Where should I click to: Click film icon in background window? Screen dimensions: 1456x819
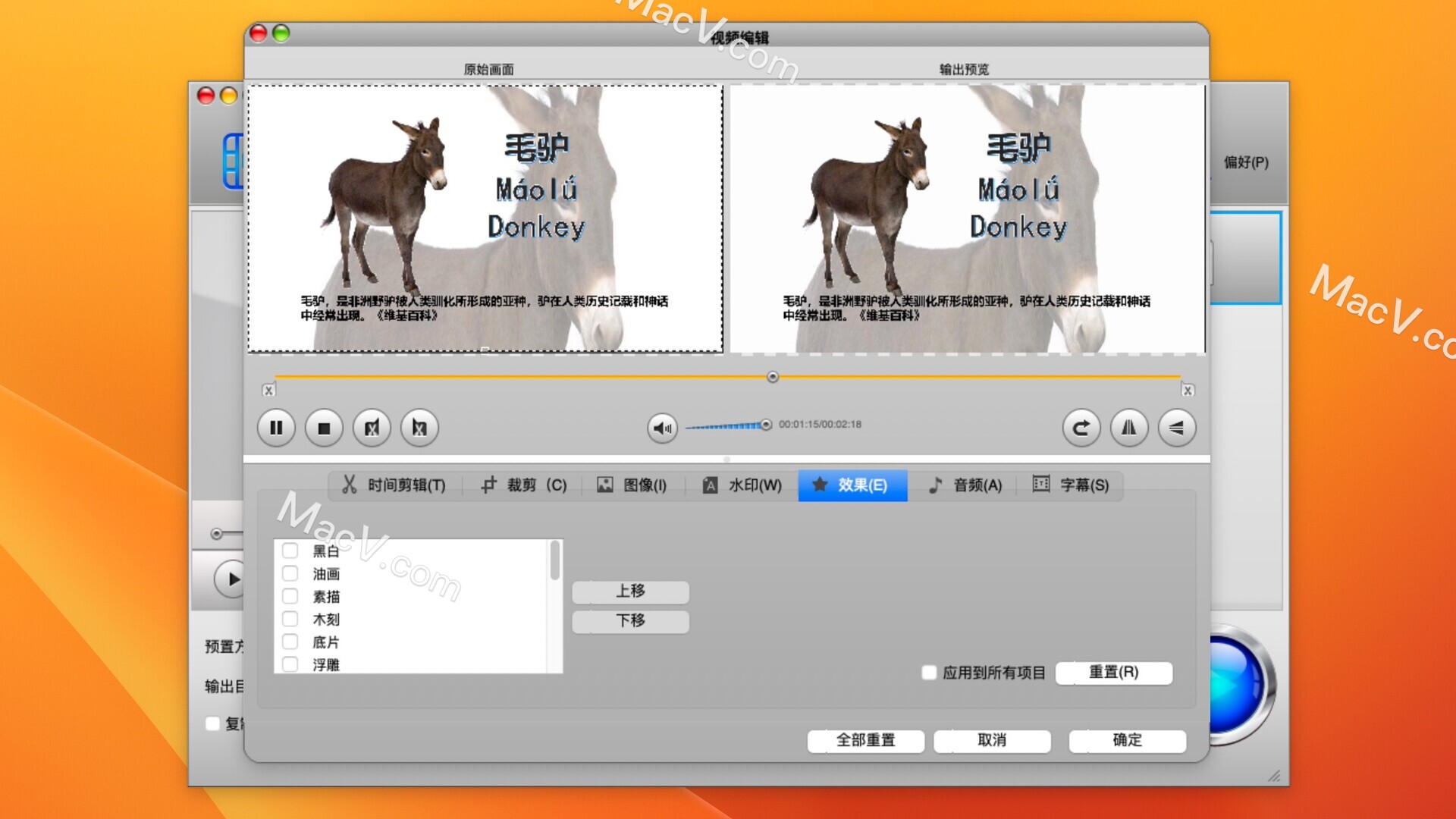pyautogui.click(x=234, y=161)
